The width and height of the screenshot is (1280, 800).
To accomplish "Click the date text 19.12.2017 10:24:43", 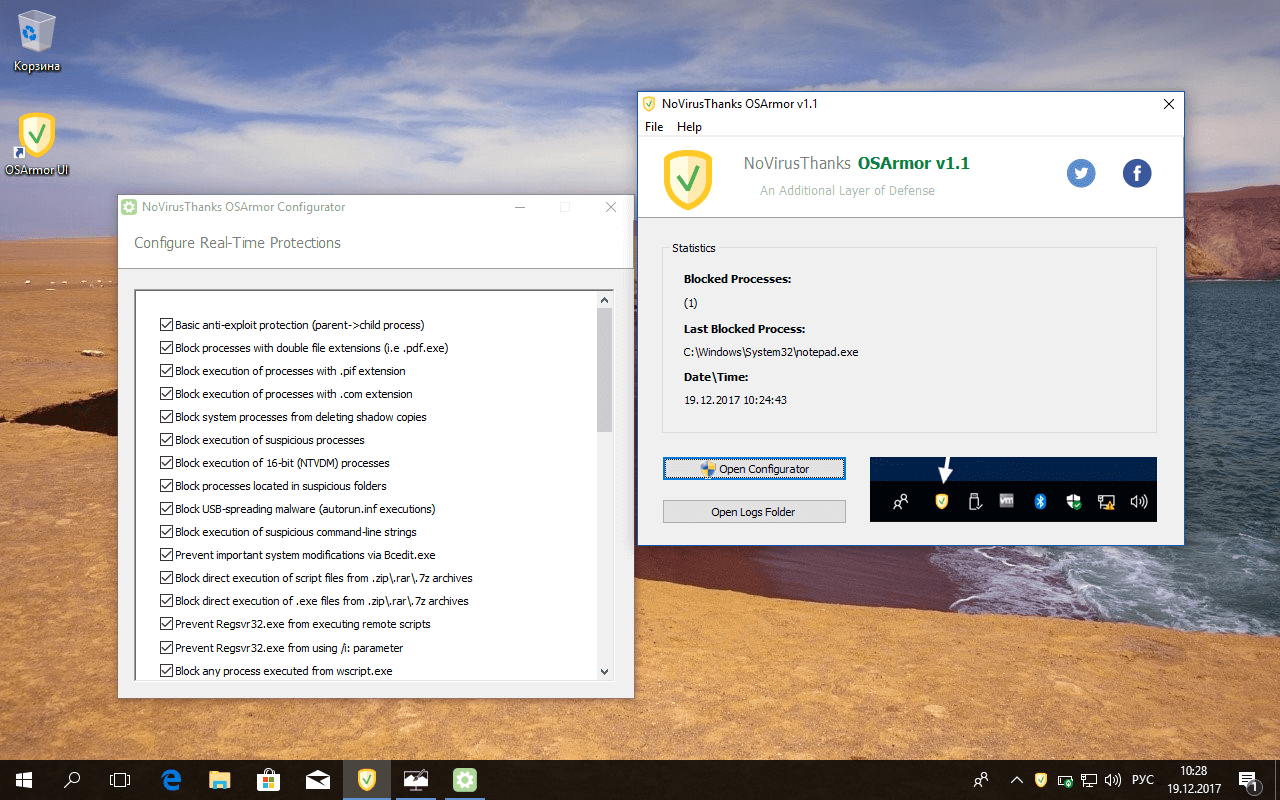I will 735,400.
